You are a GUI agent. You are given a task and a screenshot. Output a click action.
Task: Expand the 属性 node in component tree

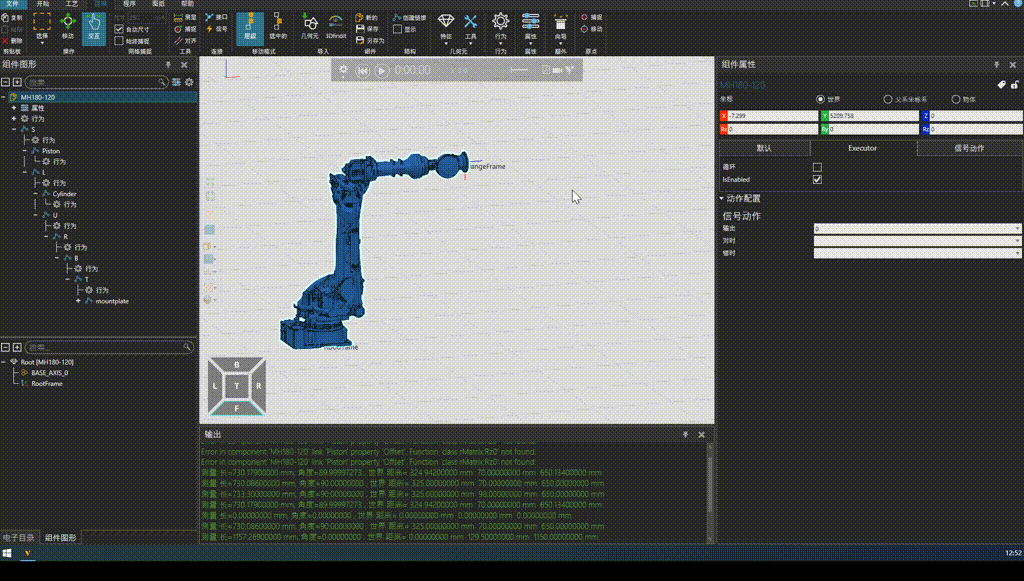(x=14, y=108)
